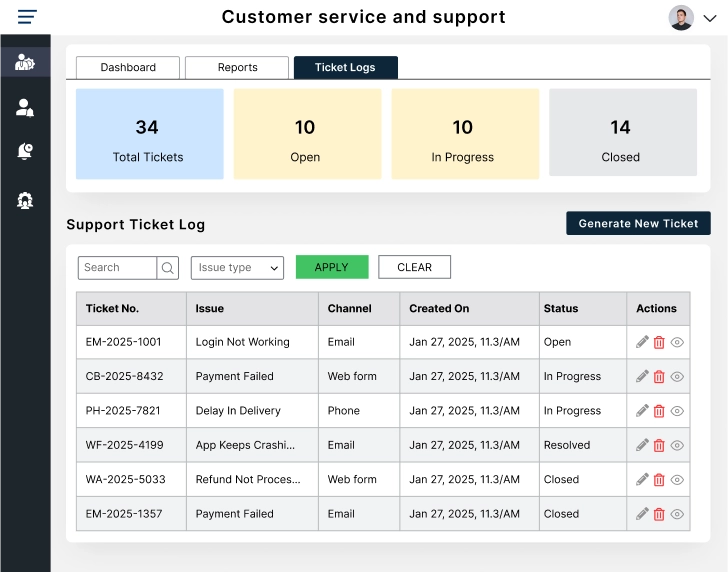
Task: Expand the profile chevron beside avatar
Action: pyautogui.click(x=710, y=18)
